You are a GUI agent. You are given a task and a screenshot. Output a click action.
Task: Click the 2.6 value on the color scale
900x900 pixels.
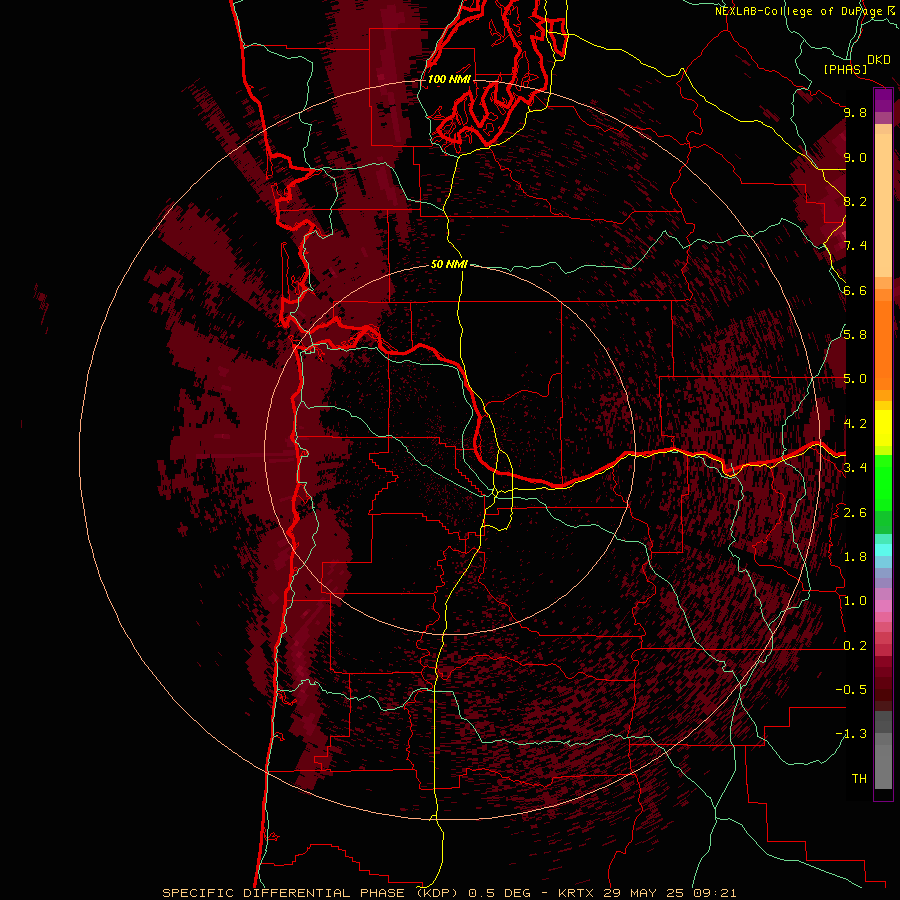[x=855, y=512]
